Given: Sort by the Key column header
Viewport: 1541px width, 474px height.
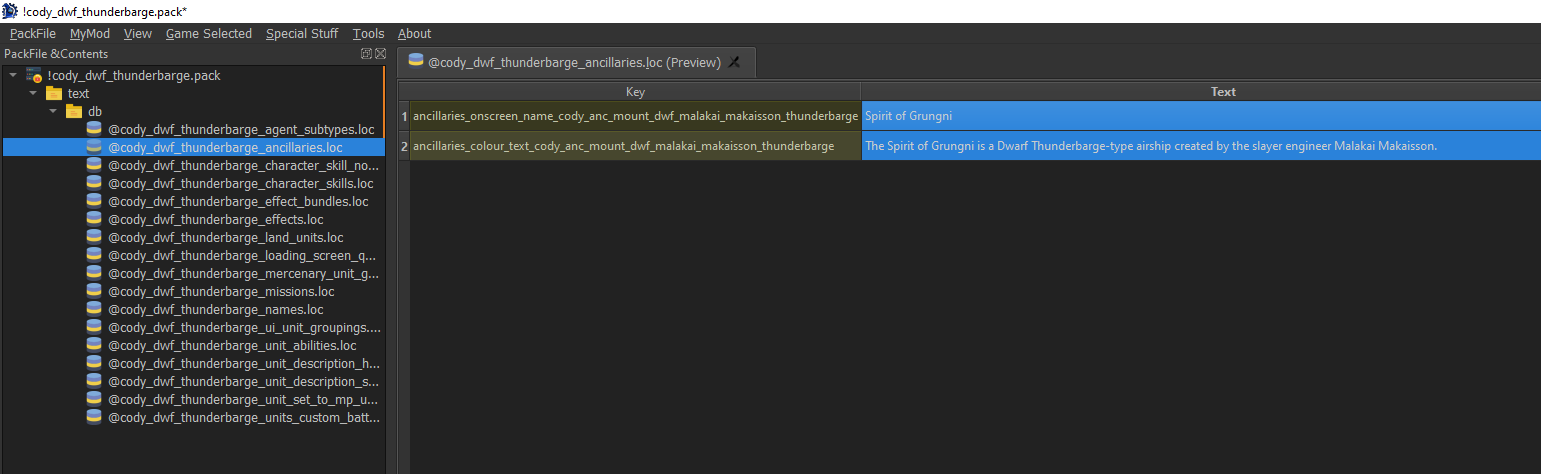Looking at the screenshot, I should [x=635, y=91].
